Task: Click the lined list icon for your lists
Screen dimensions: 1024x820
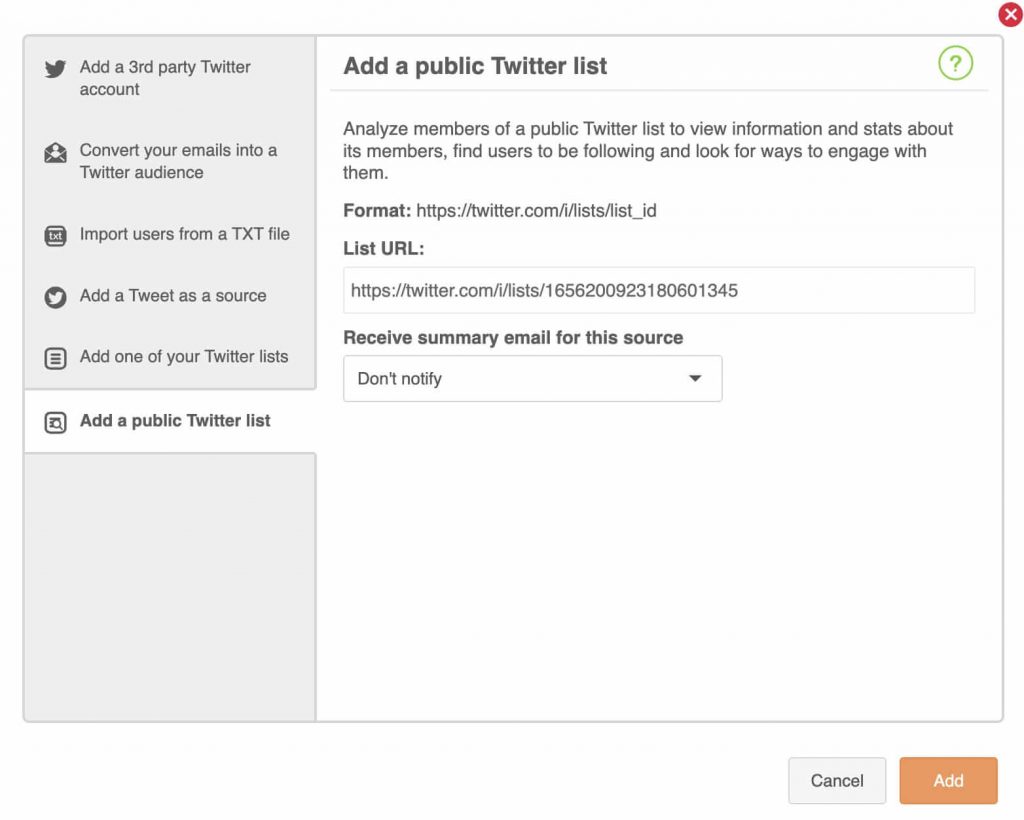Action: [x=56, y=358]
